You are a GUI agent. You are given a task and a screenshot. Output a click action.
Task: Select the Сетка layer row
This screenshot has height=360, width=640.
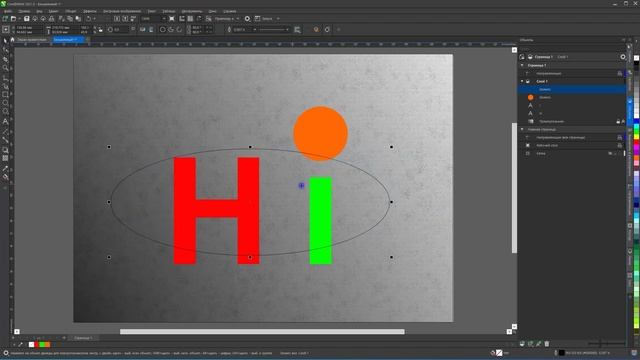click(572, 153)
